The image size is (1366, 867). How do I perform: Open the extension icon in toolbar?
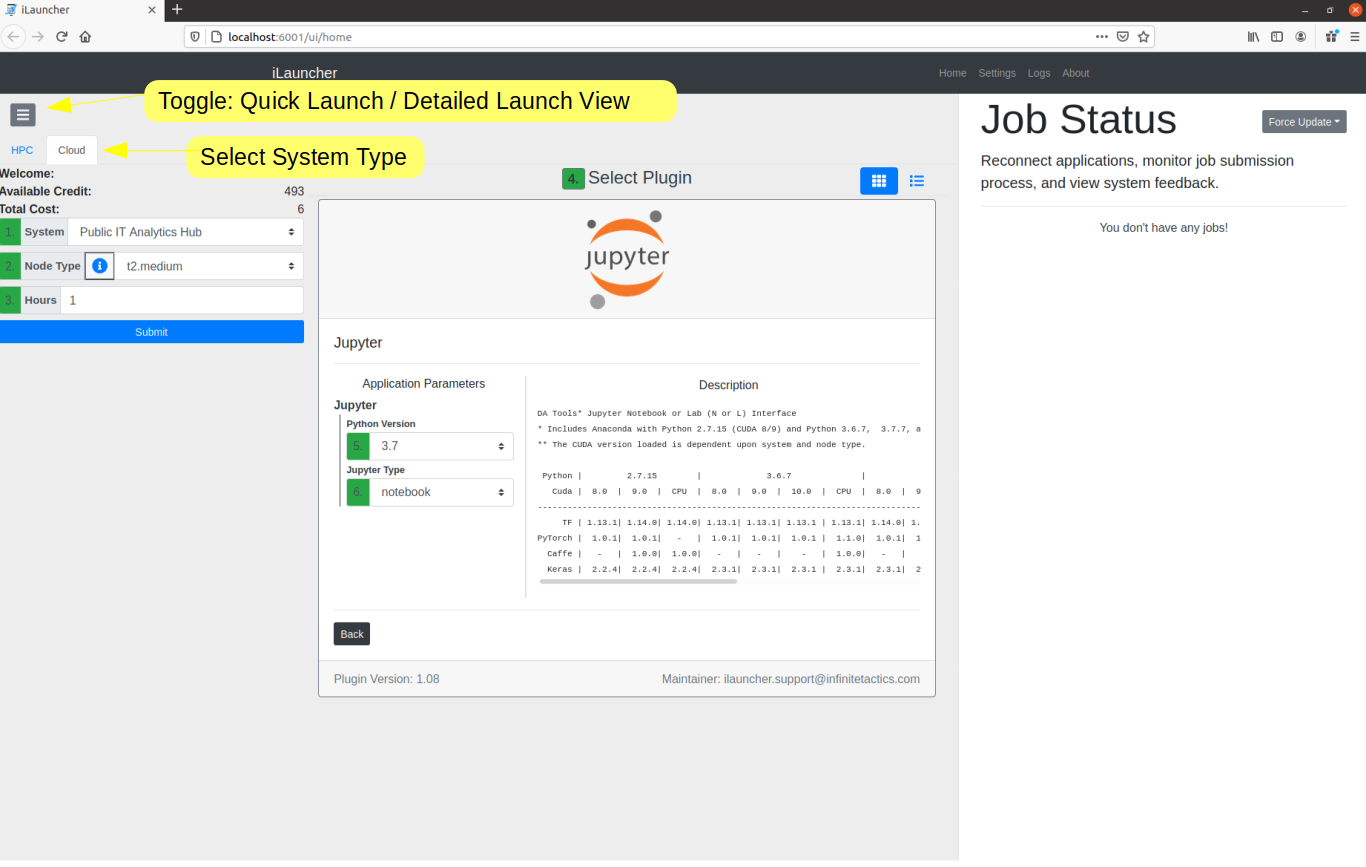pos(1331,36)
